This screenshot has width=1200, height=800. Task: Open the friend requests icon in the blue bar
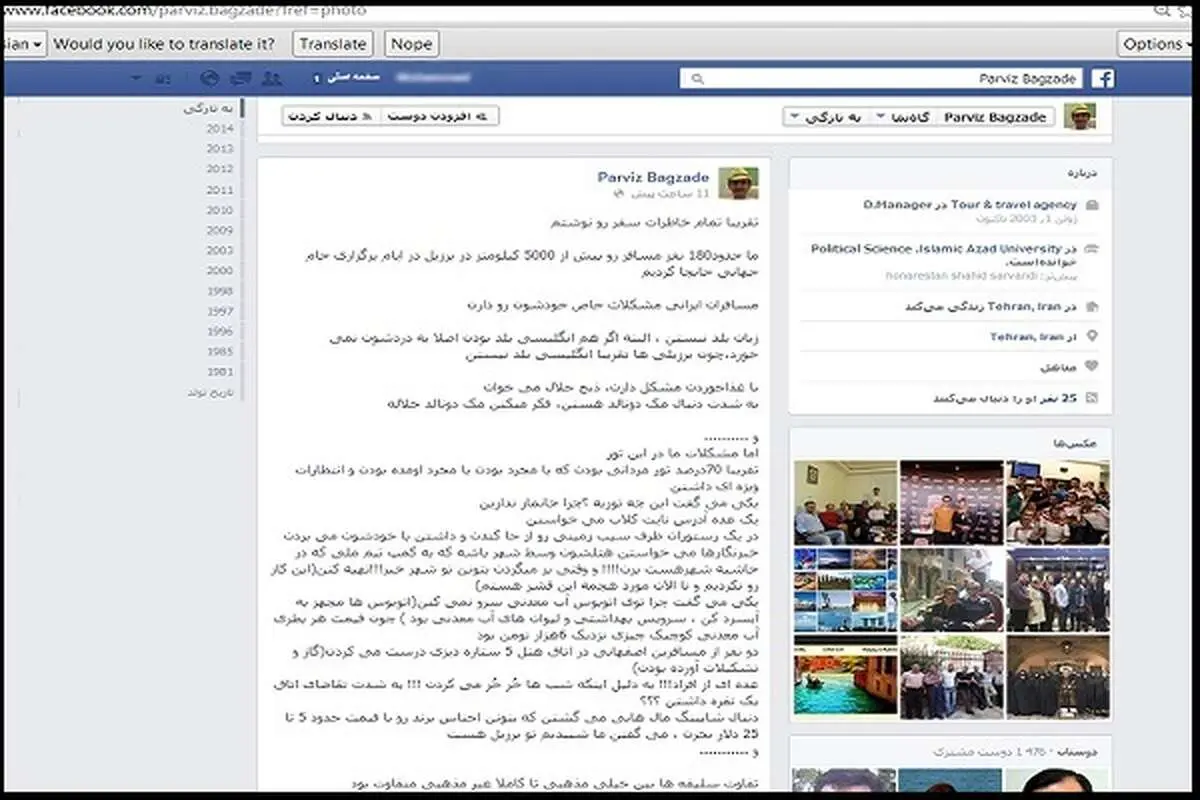[x=270, y=78]
